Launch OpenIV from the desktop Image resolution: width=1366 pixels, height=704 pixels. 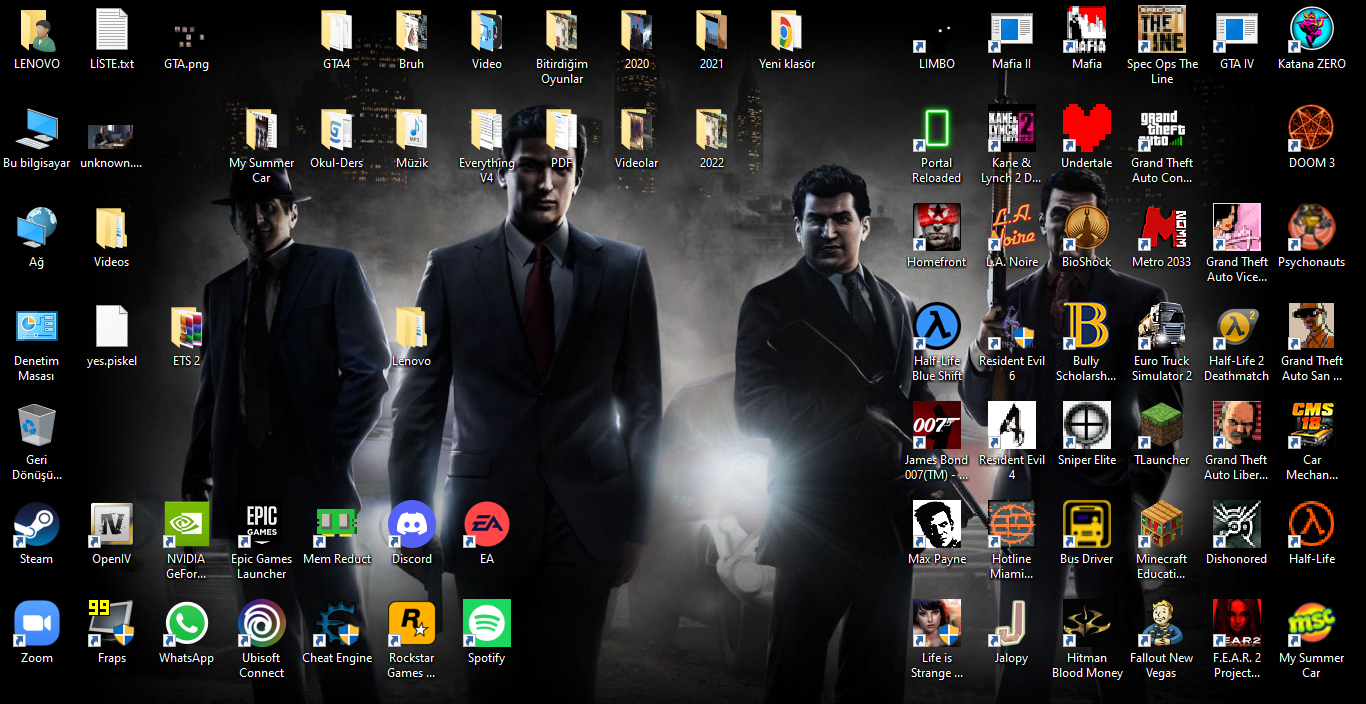click(x=112, y=525)
